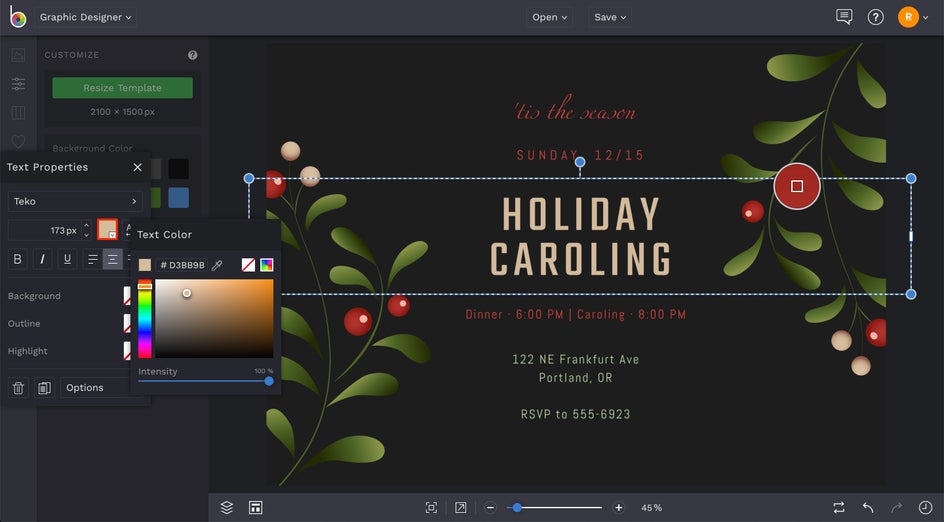The image size is (944, 522).
Task: Click the fullscreen expand icon
Action: point(461,508)
